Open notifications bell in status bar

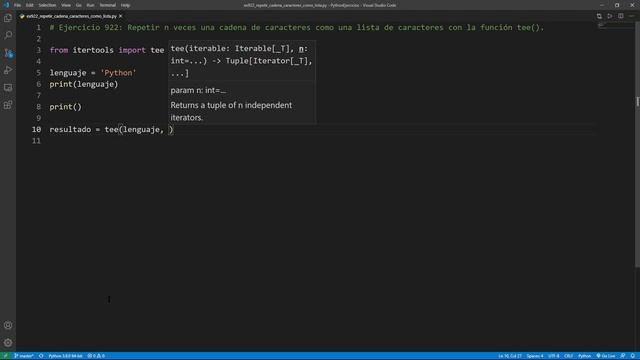633,356
